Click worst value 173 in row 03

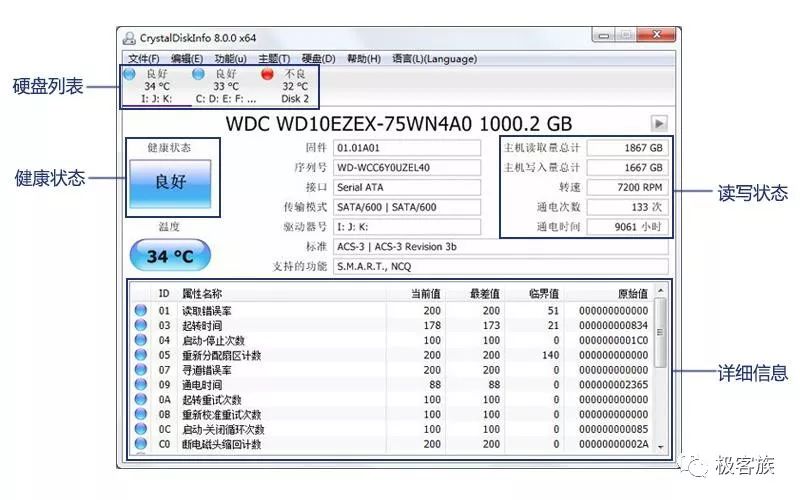(x=491, y=326)
